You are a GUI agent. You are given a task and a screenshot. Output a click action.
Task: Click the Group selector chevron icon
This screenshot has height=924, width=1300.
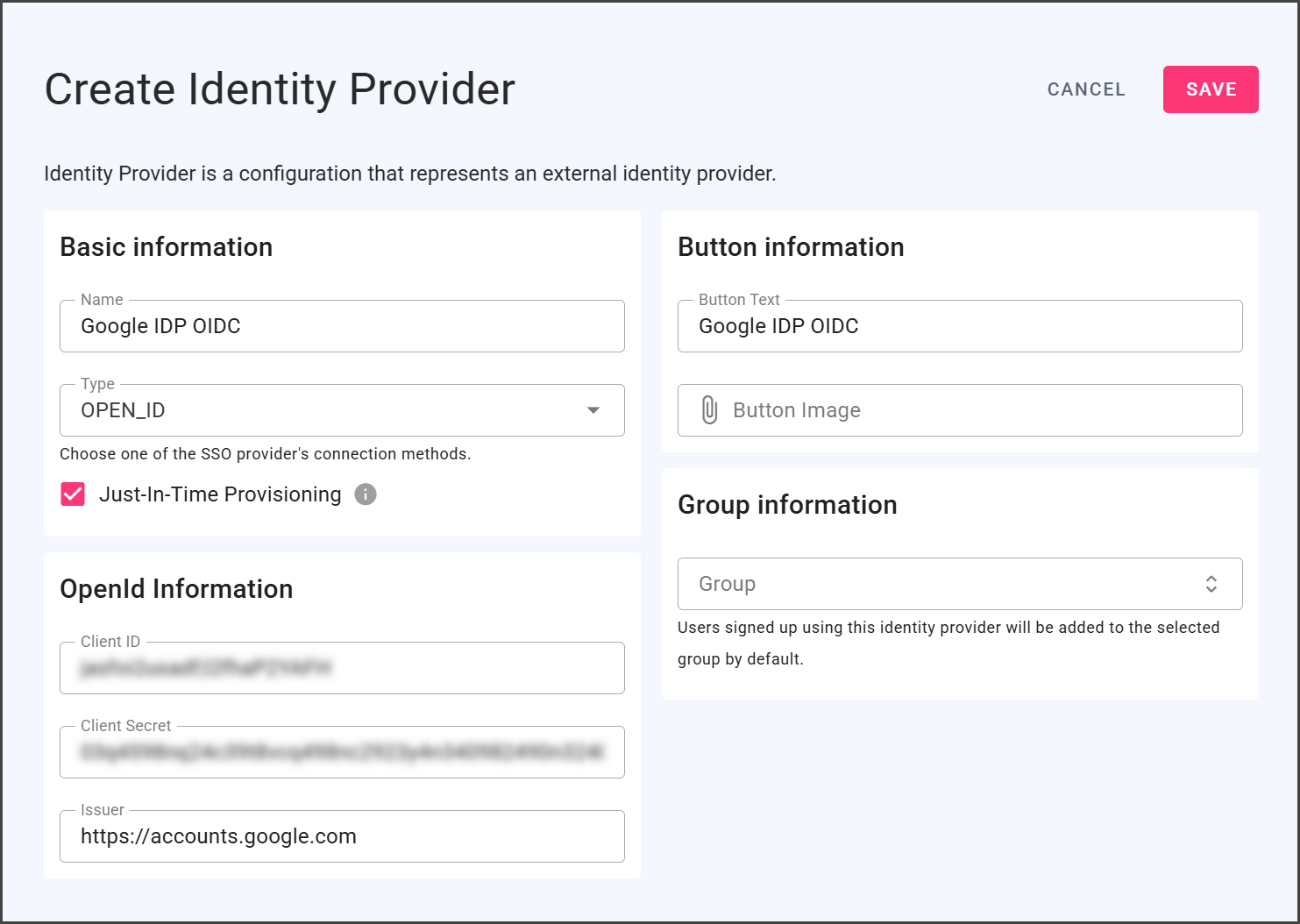(1211, 584)
